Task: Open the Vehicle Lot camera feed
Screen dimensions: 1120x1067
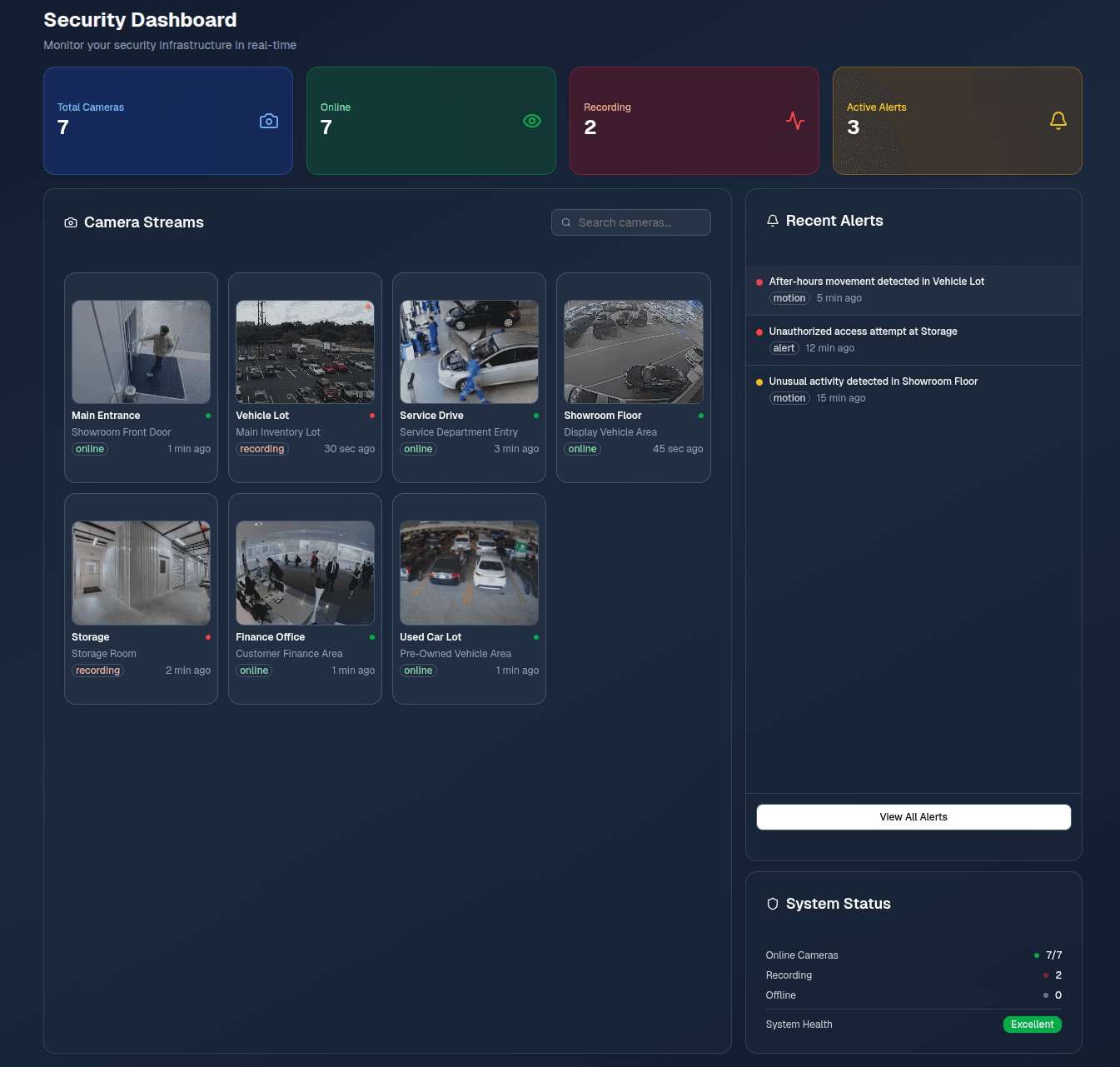Action: tap(305, 352)
